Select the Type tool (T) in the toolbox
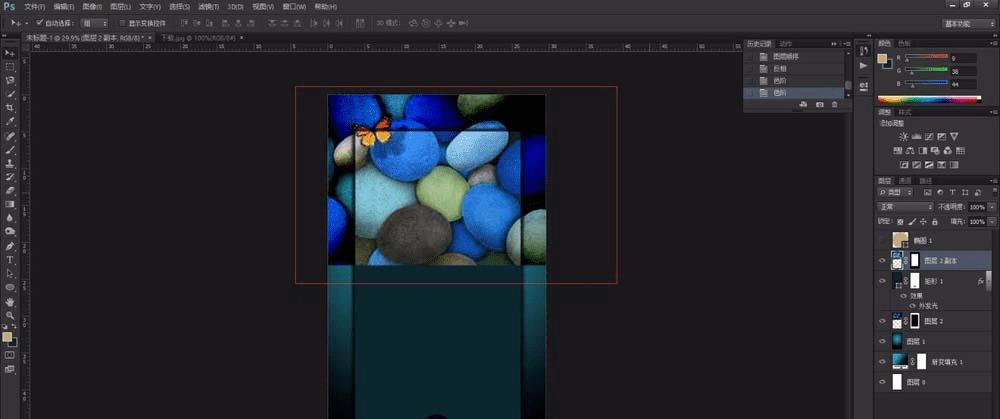1000x419 pixels. pyautogui.click(x=10, y=259)
